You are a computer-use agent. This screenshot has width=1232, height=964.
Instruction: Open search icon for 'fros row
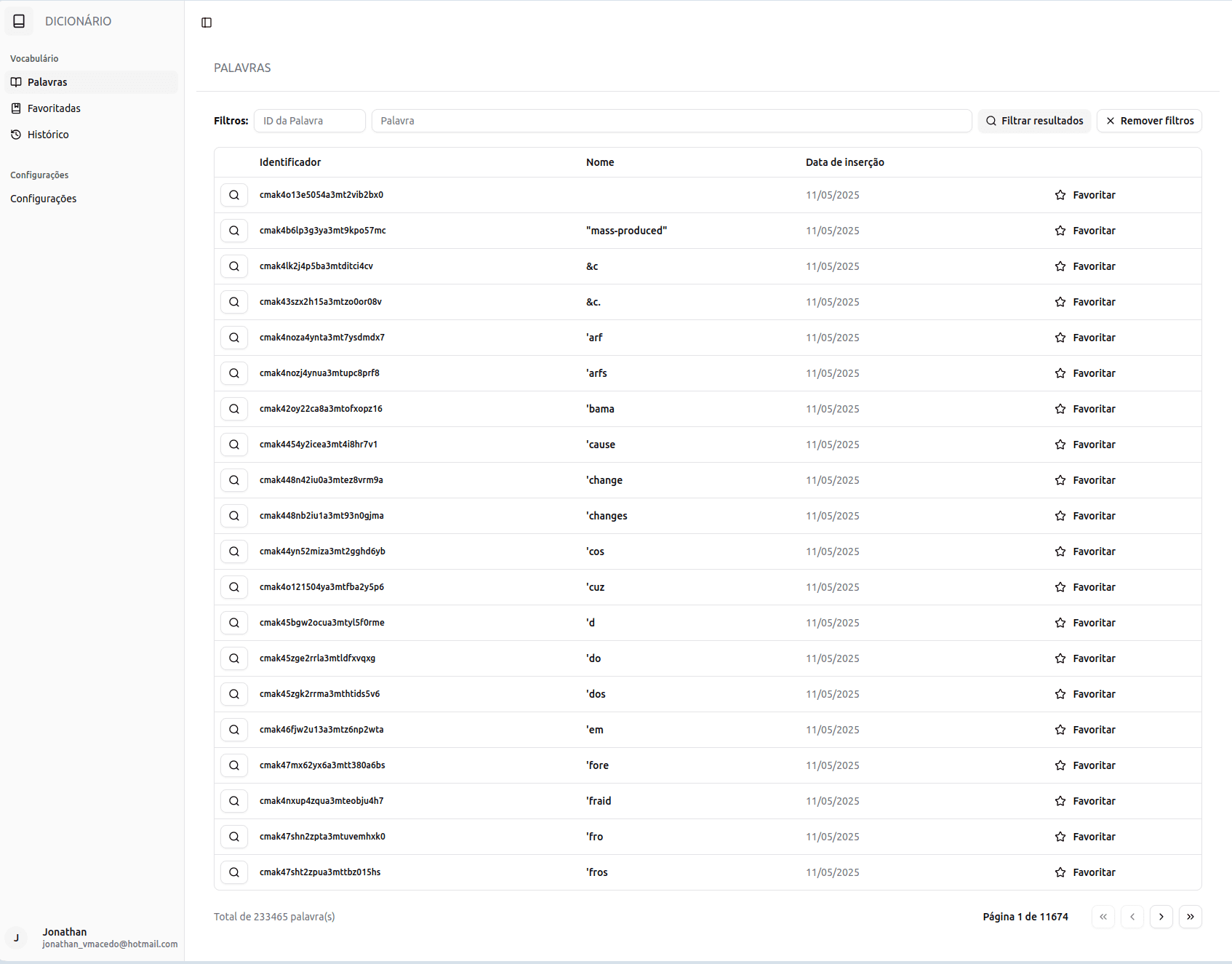234,872
